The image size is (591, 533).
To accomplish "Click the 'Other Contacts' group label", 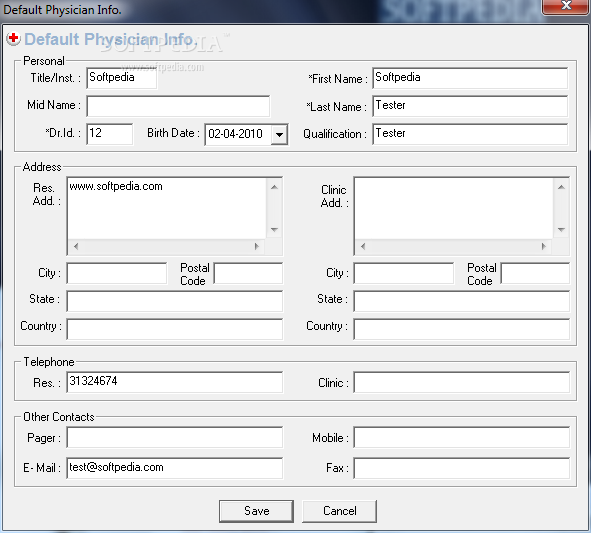I will 58,417.
